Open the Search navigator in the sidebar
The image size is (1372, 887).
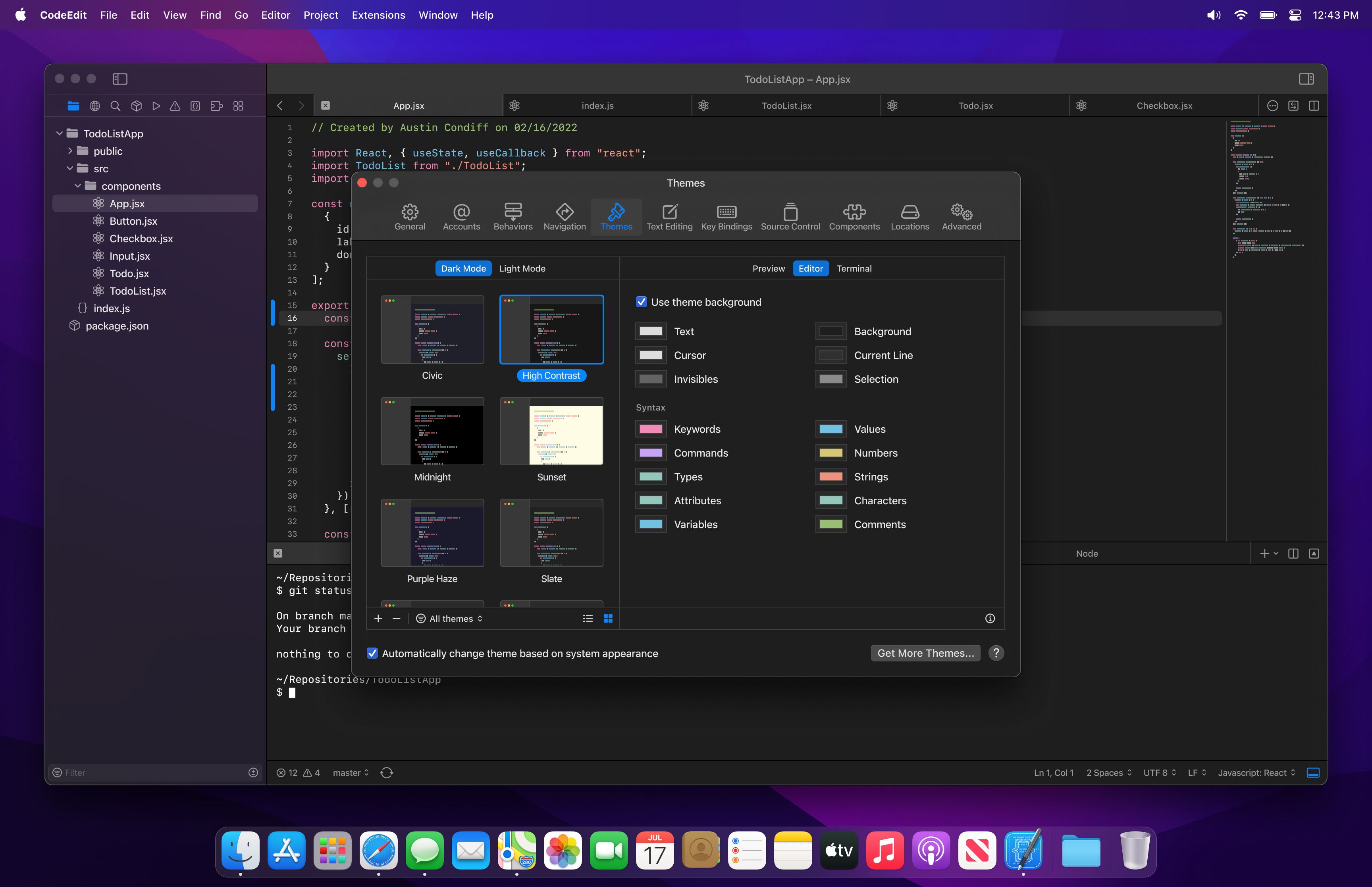(x=115, y=106)
